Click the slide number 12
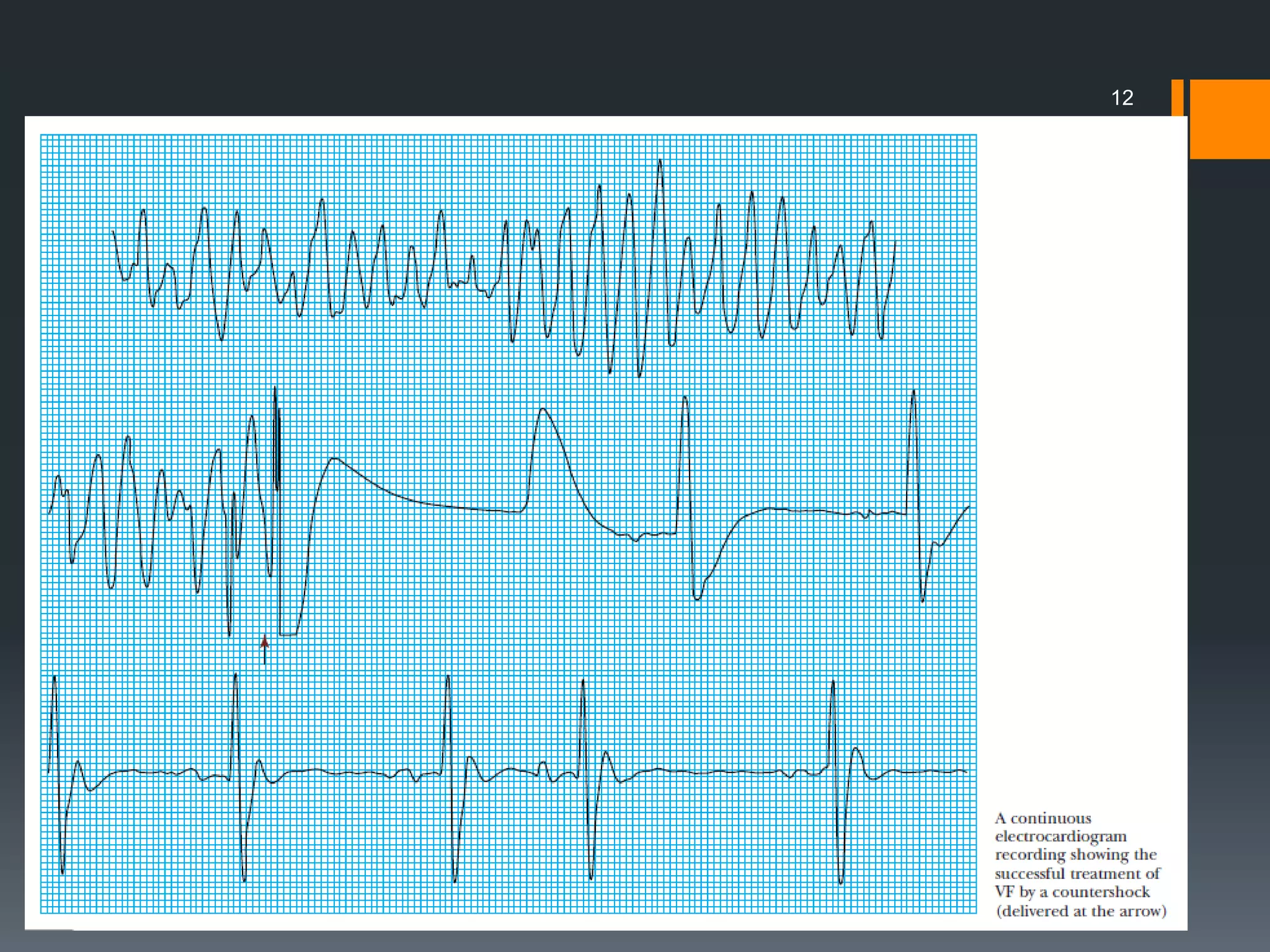This screenshot has height=952, width=1270. [x=1122, y=98]
